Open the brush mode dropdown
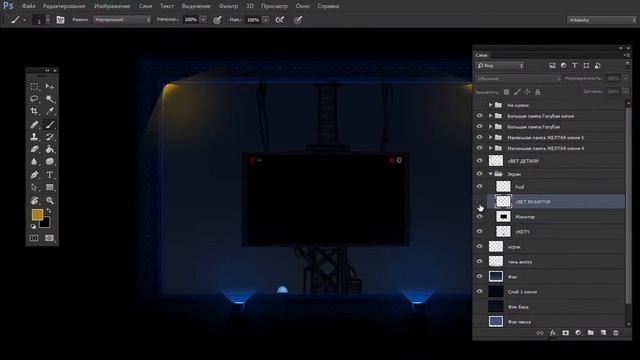 [122, 20]
